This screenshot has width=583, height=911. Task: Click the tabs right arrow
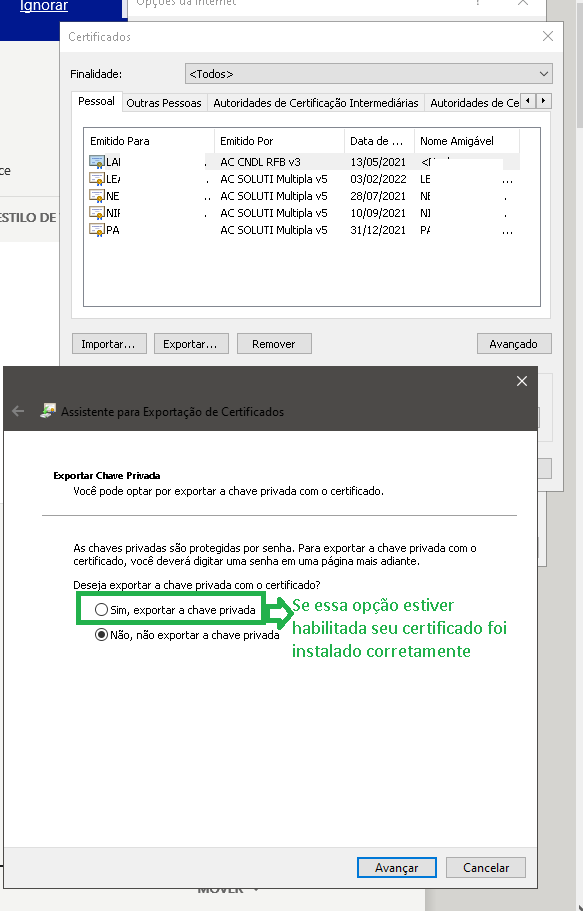(543, 101)
